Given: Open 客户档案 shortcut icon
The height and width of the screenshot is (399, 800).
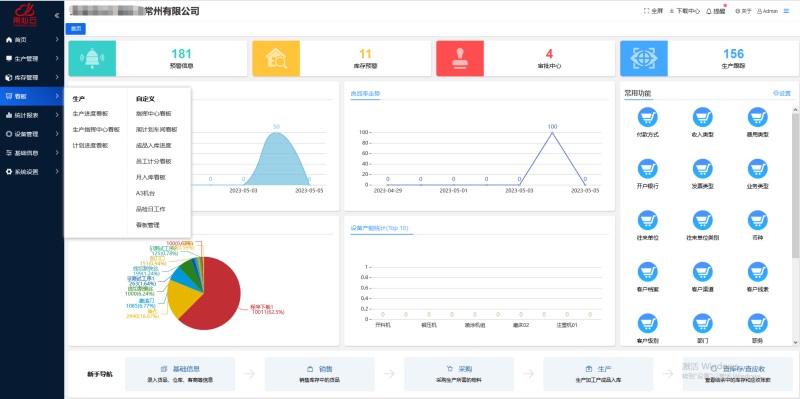Looking at the screenshot, I should [647, 272].
